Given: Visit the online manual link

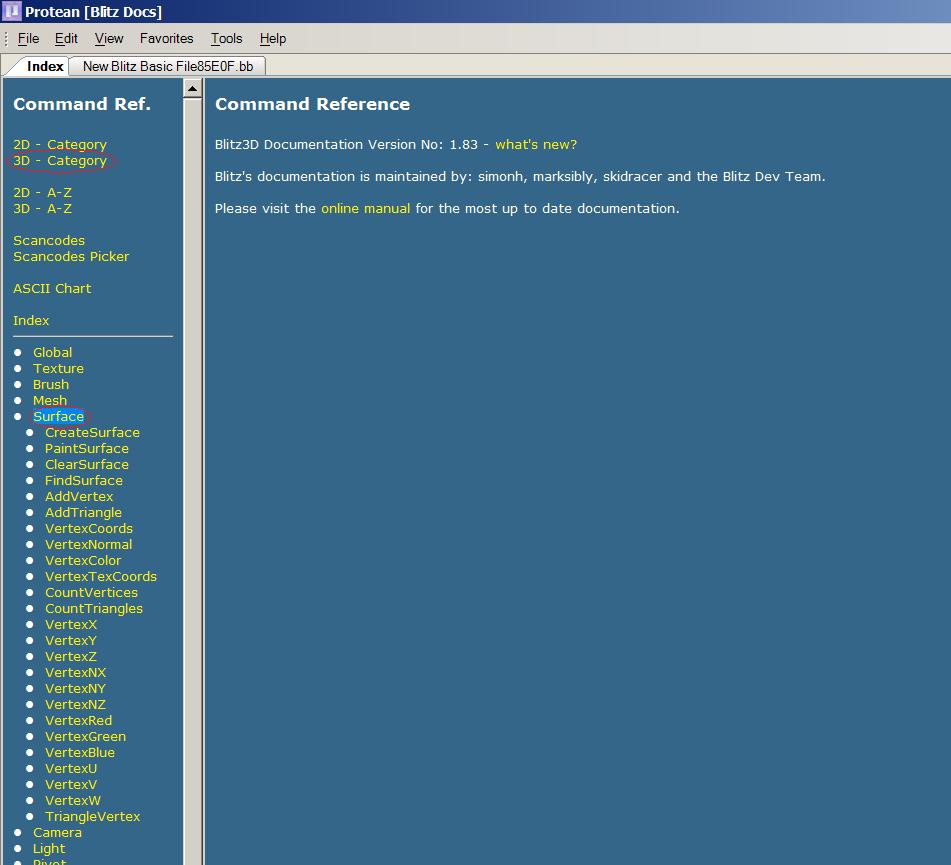Looking at the screenshot, I should click(365, 208).
